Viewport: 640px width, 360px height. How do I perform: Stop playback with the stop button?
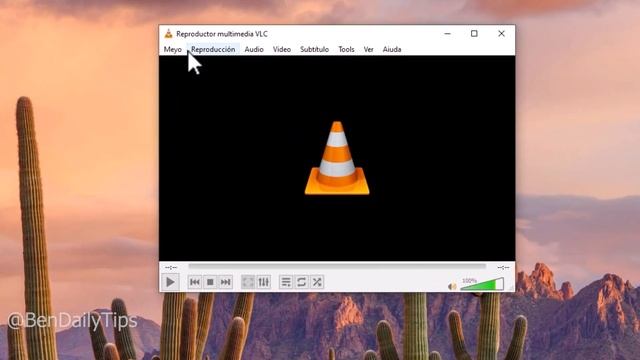pyautogui.click(x=210, y=282)
